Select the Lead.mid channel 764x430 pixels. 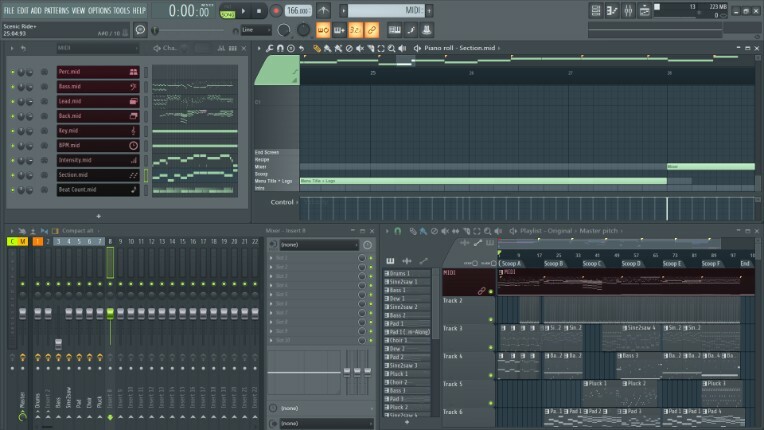[x=98, y=101]
